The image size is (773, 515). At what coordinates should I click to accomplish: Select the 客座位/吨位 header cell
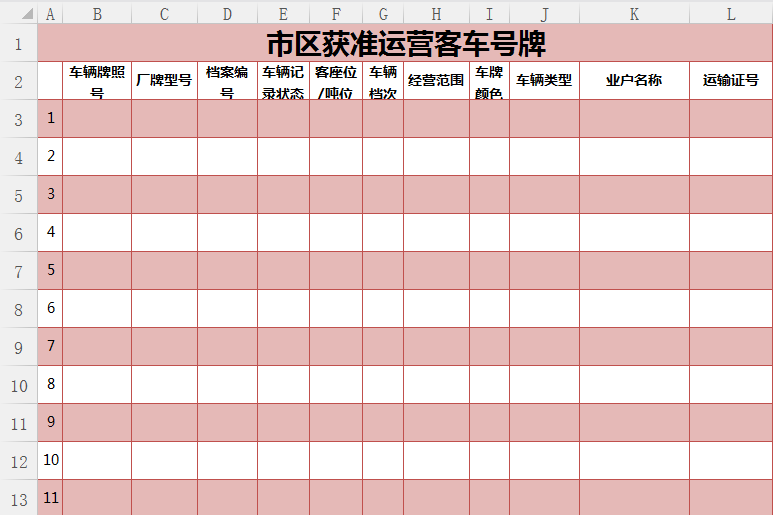point(336,81)
